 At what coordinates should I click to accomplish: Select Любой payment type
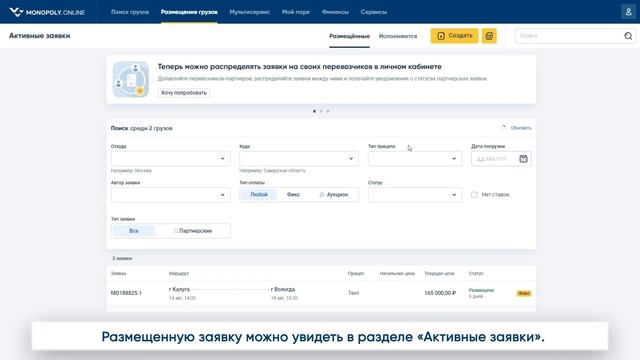point(259,195)
